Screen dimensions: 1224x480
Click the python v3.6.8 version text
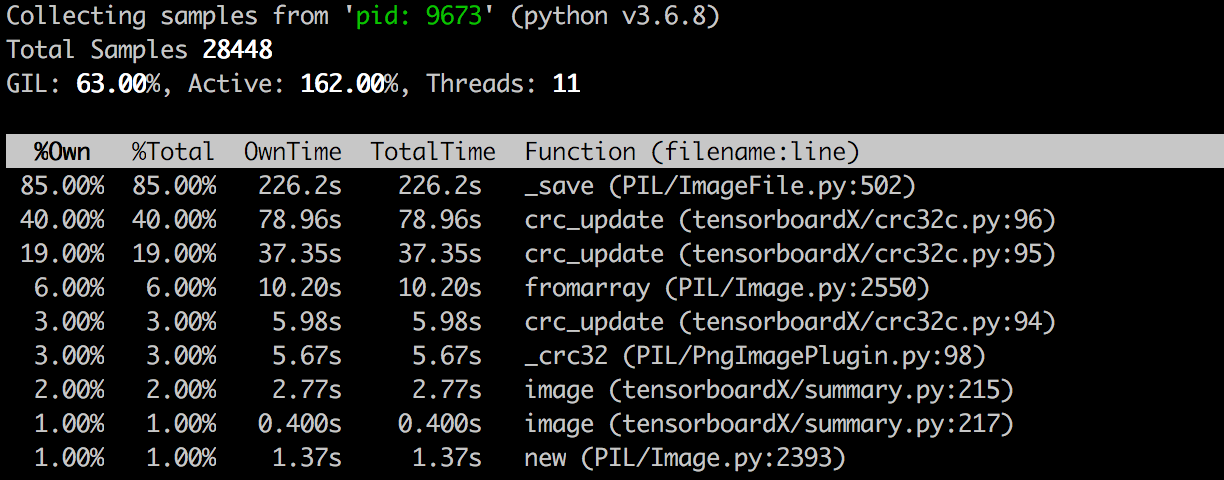click(x=615, y=16)
